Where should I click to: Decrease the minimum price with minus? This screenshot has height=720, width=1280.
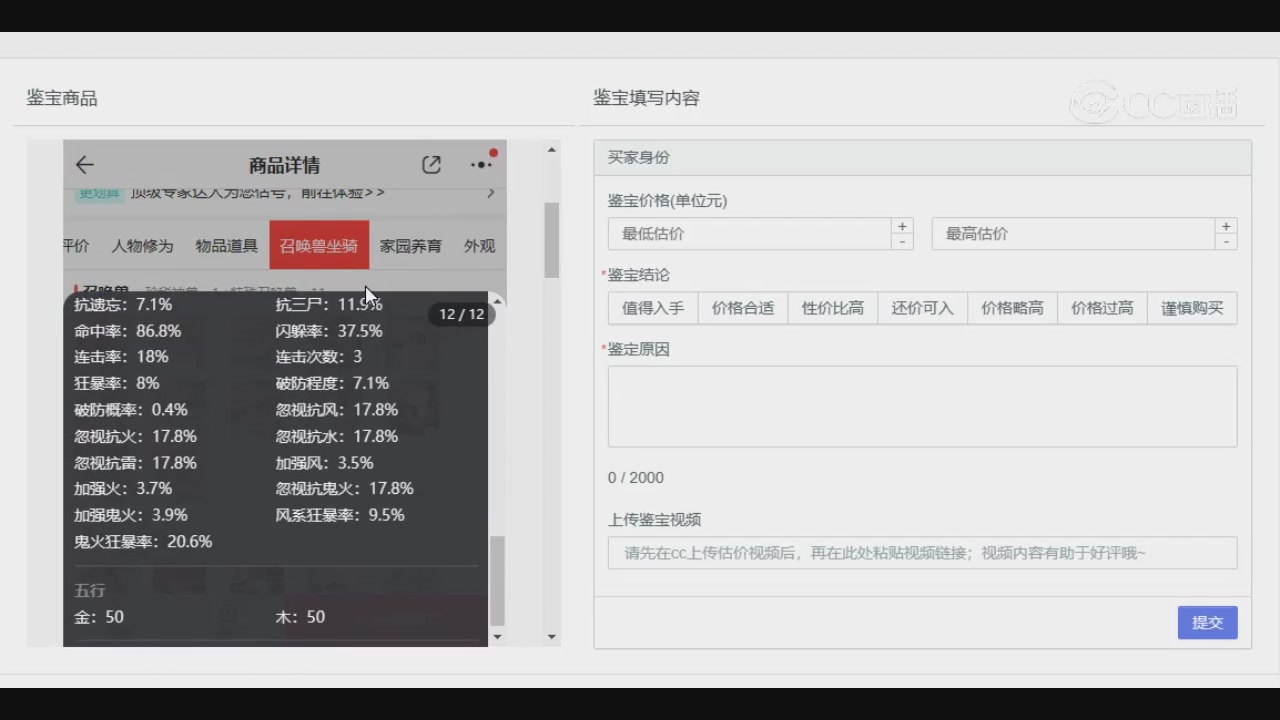pyautogui.click(x=902, y=242)
